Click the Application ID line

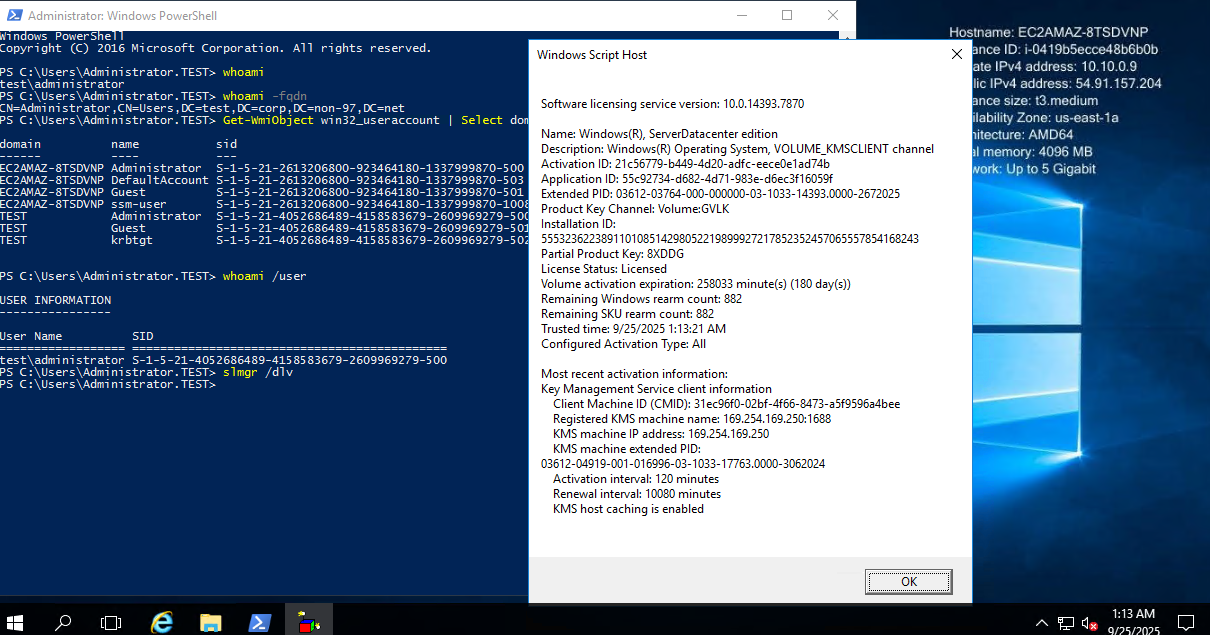coord(687,179)
